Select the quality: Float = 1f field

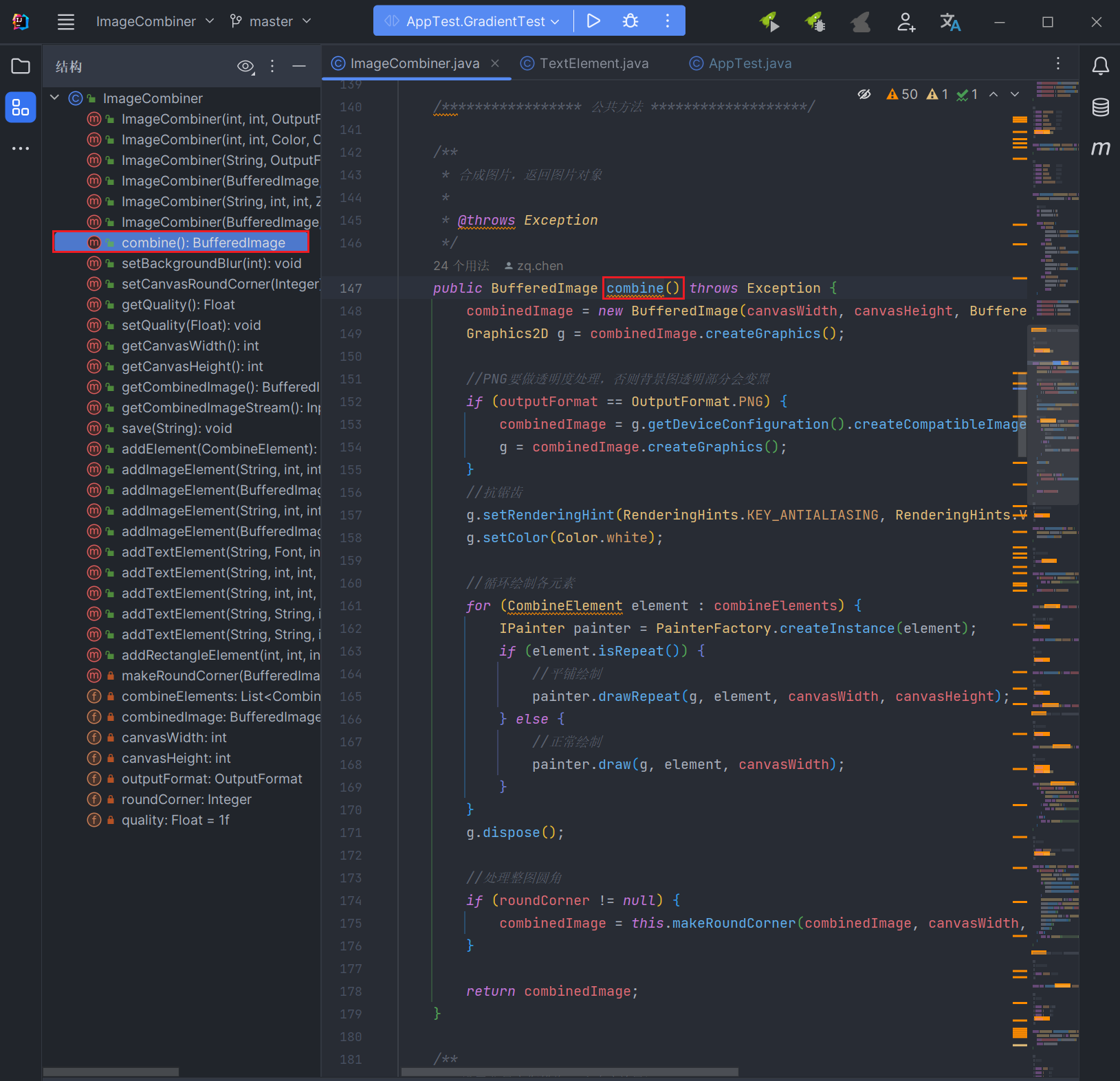coord(175,820)
